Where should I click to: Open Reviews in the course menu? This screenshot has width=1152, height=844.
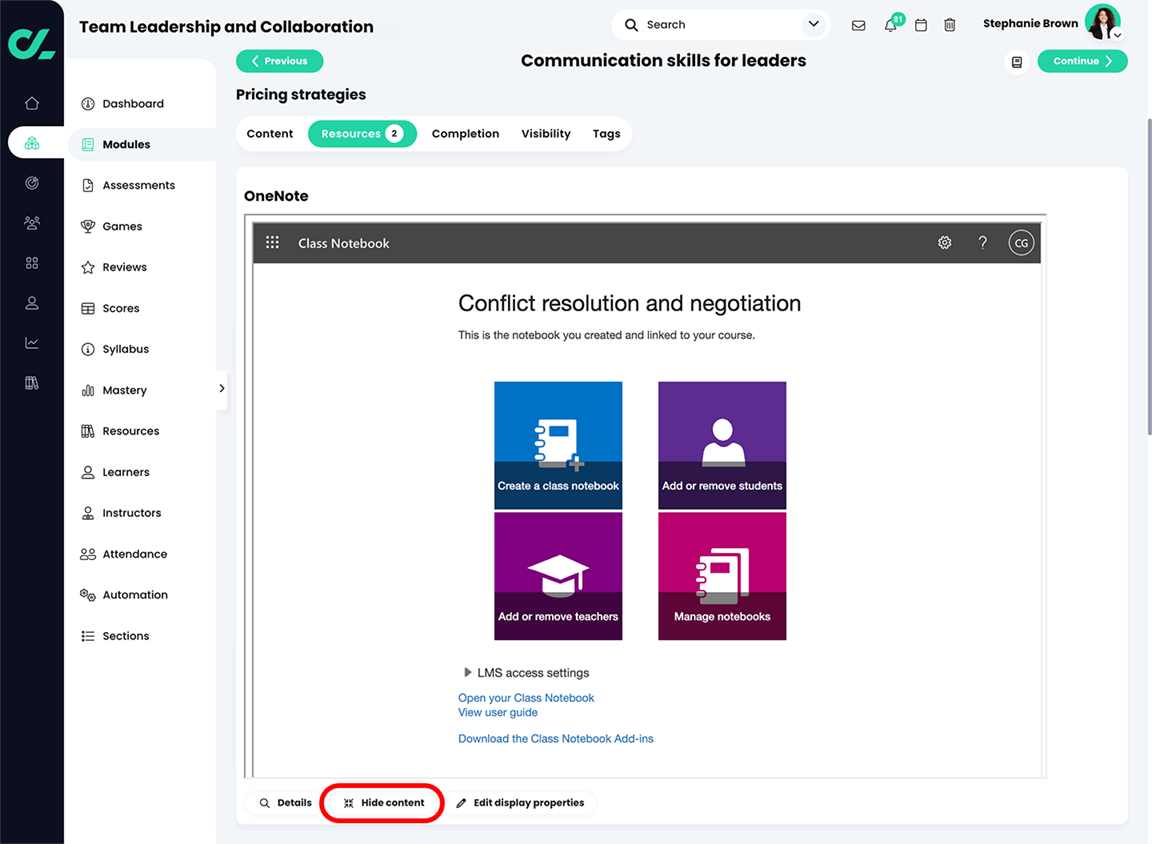(x=142, y=267)
